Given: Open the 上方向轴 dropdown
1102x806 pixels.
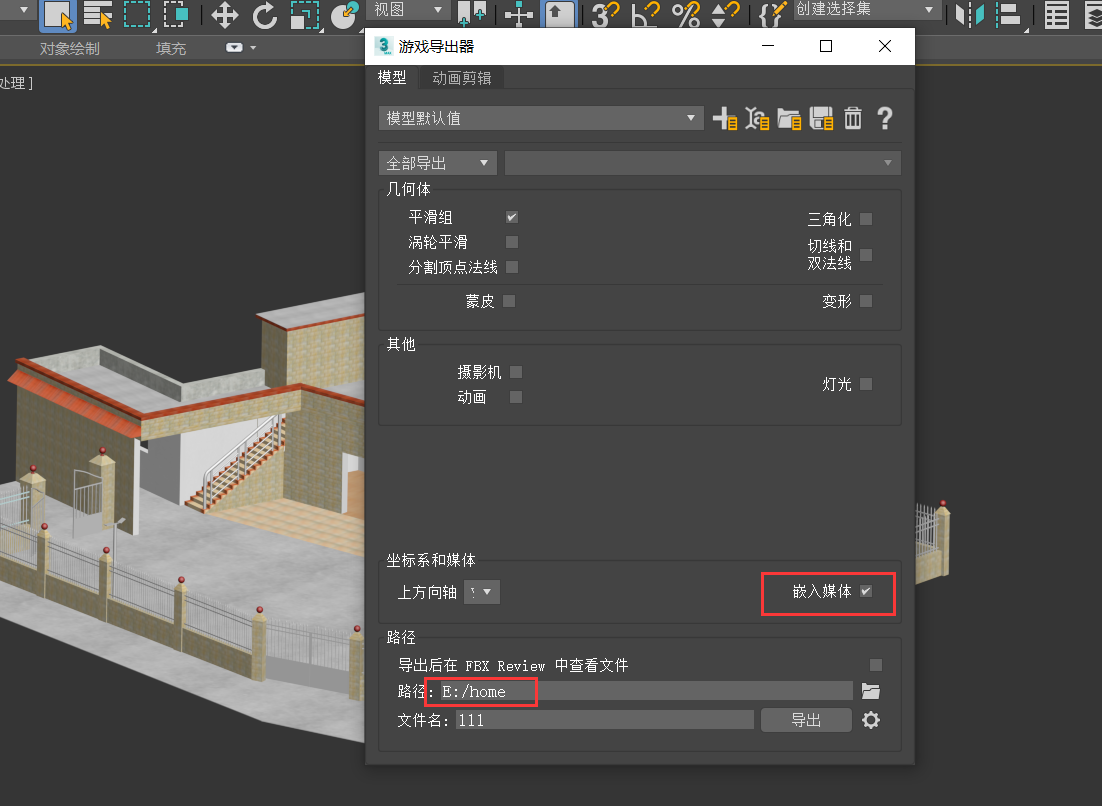Looking at the screenshot, I should tap(481, 591).
